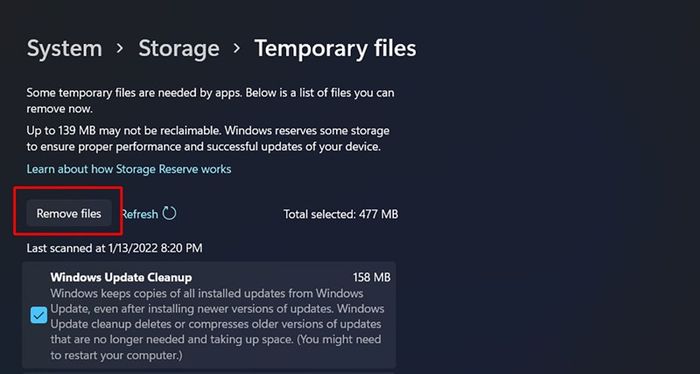The height and width of the screenshot is (374, 700).
Task: Go back to the System breadcrumb
Action: coord(64,48)
